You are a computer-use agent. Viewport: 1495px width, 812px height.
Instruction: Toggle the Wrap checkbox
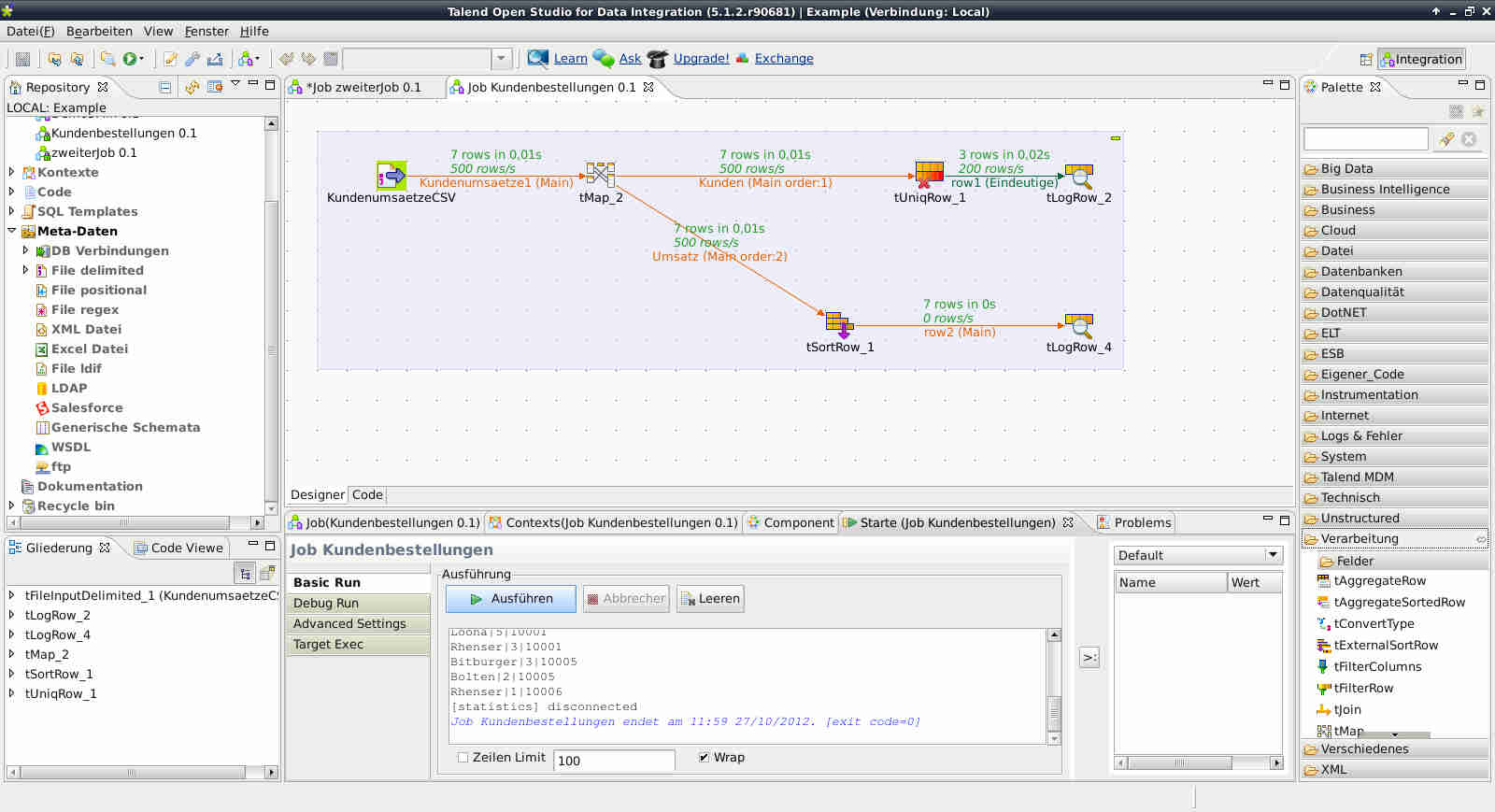pos(704,758)
